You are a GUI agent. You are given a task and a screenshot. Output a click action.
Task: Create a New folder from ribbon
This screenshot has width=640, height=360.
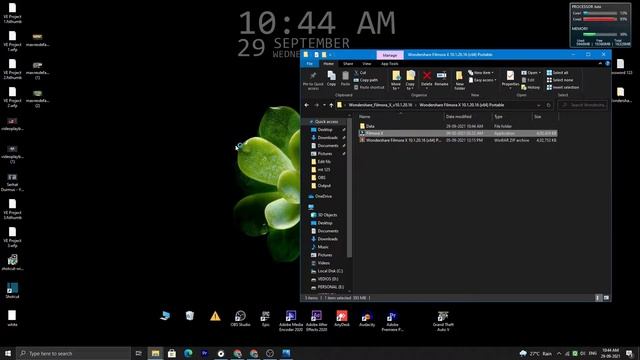(460, 80)
